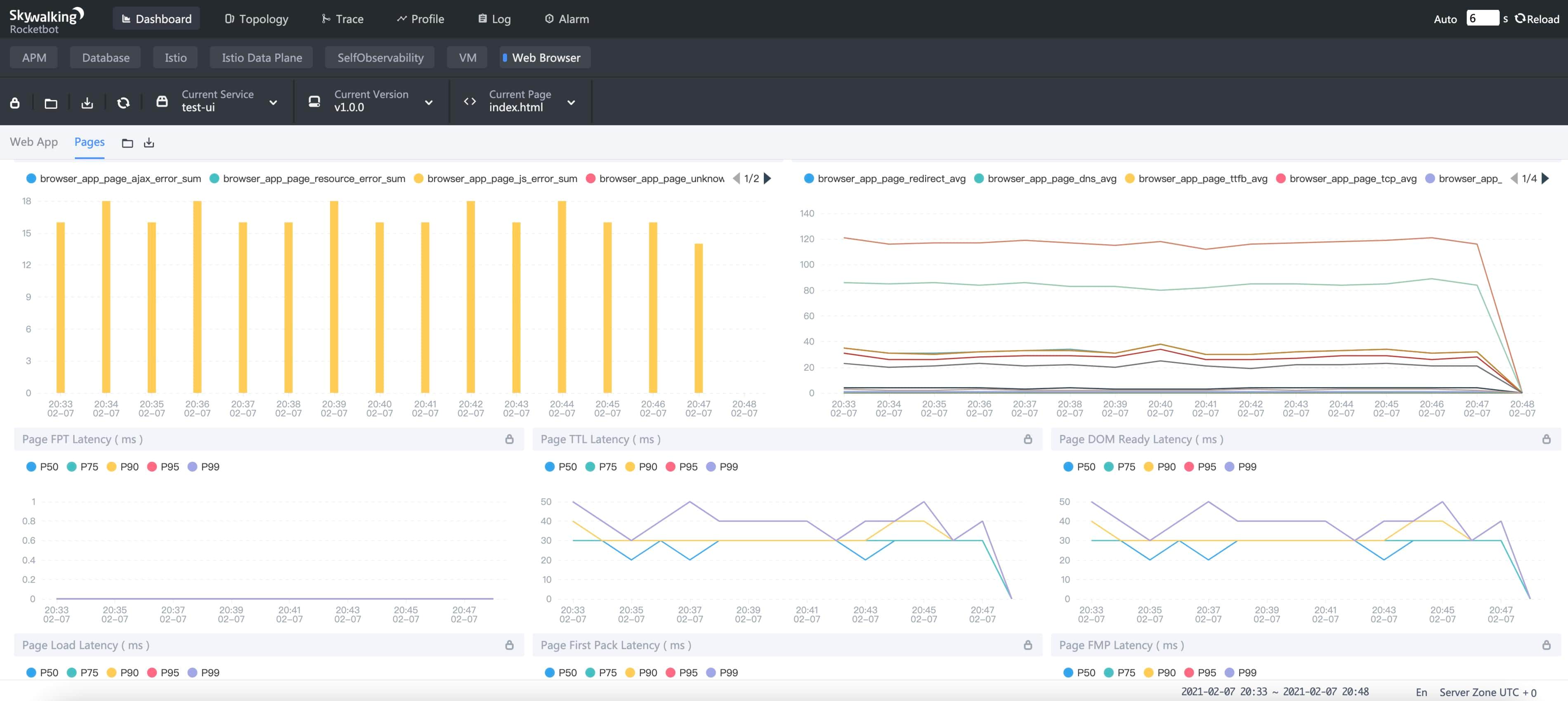
Task: Click lock icon on Page TTL Latency panel
Action: pyautogui.click(x=1028, y=439)
